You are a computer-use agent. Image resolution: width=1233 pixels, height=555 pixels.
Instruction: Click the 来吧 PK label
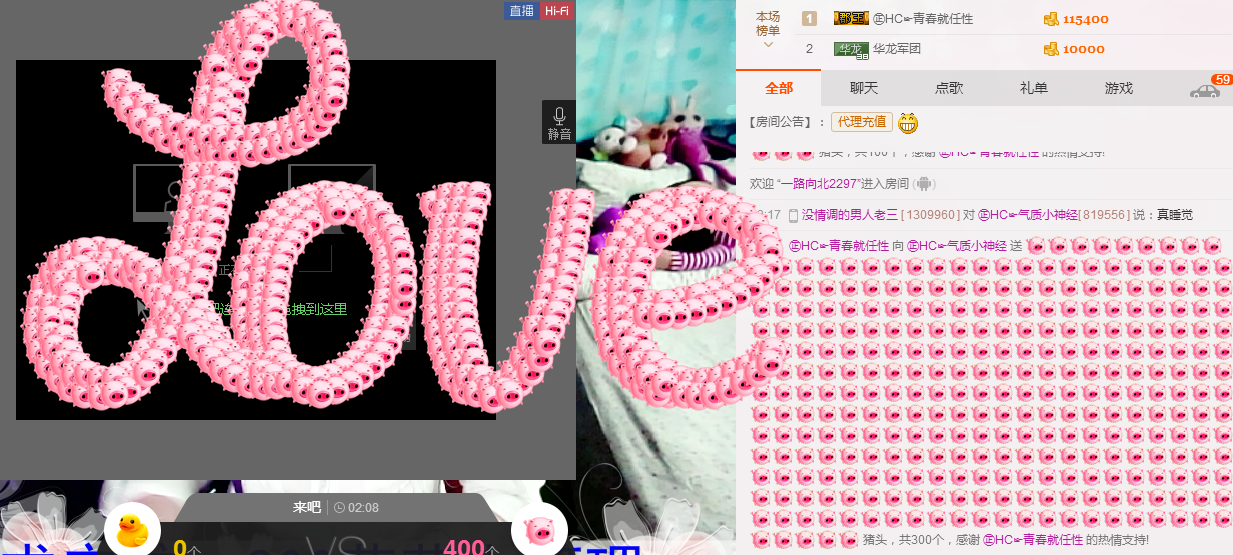[306, 507]
